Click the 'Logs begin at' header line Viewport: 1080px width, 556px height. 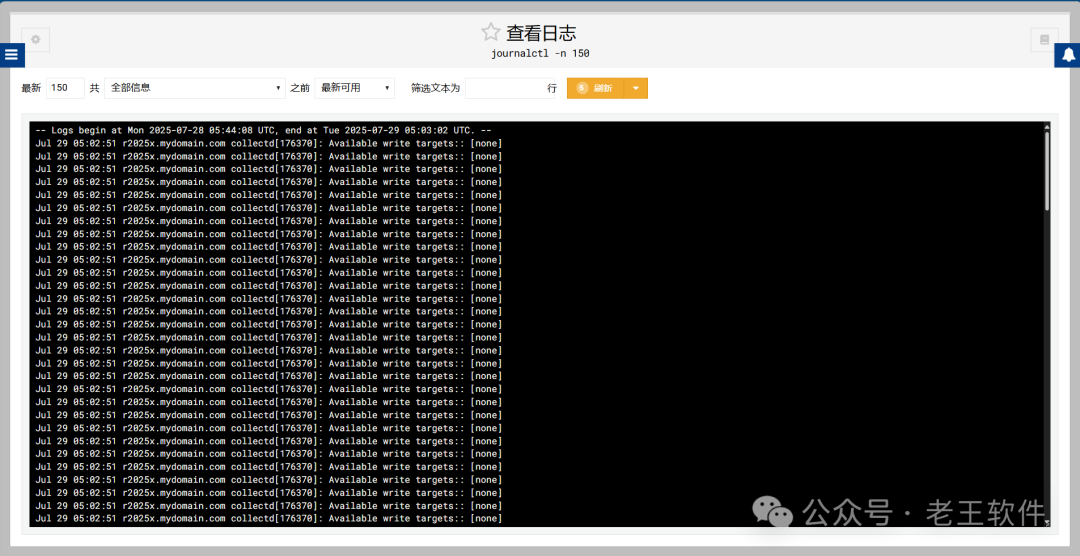(263, 130)
